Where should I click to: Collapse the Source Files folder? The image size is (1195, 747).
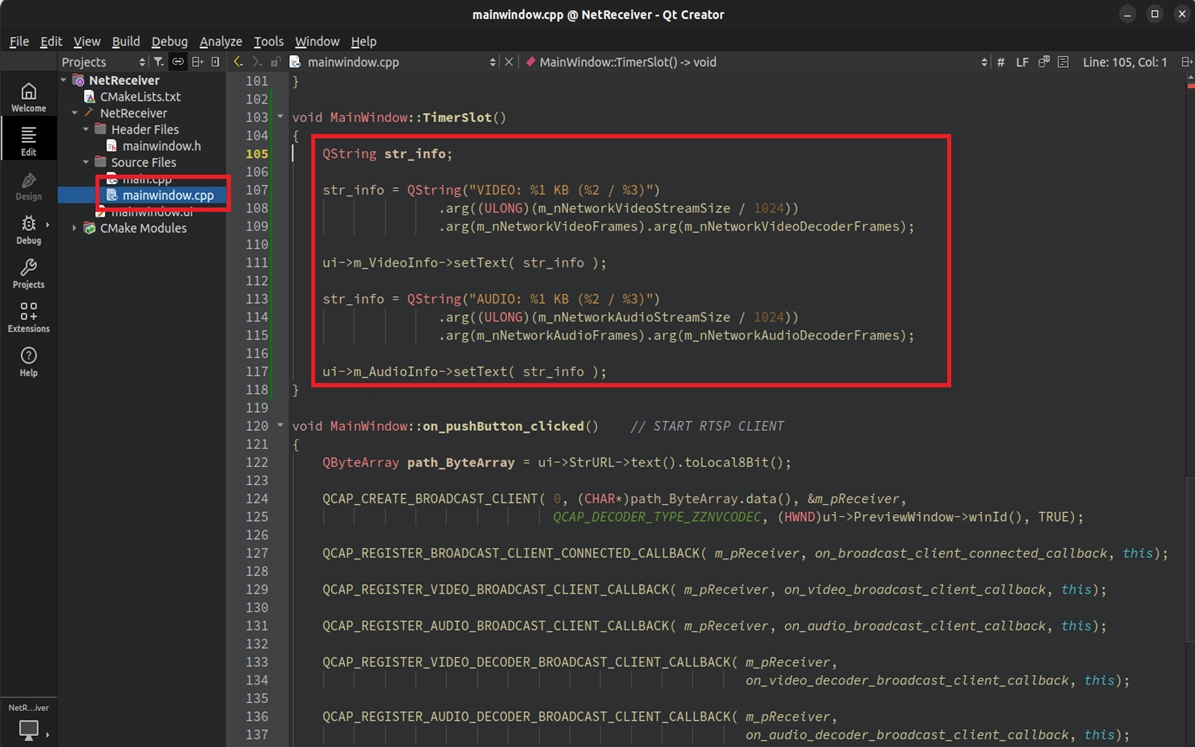click(86, 162)
